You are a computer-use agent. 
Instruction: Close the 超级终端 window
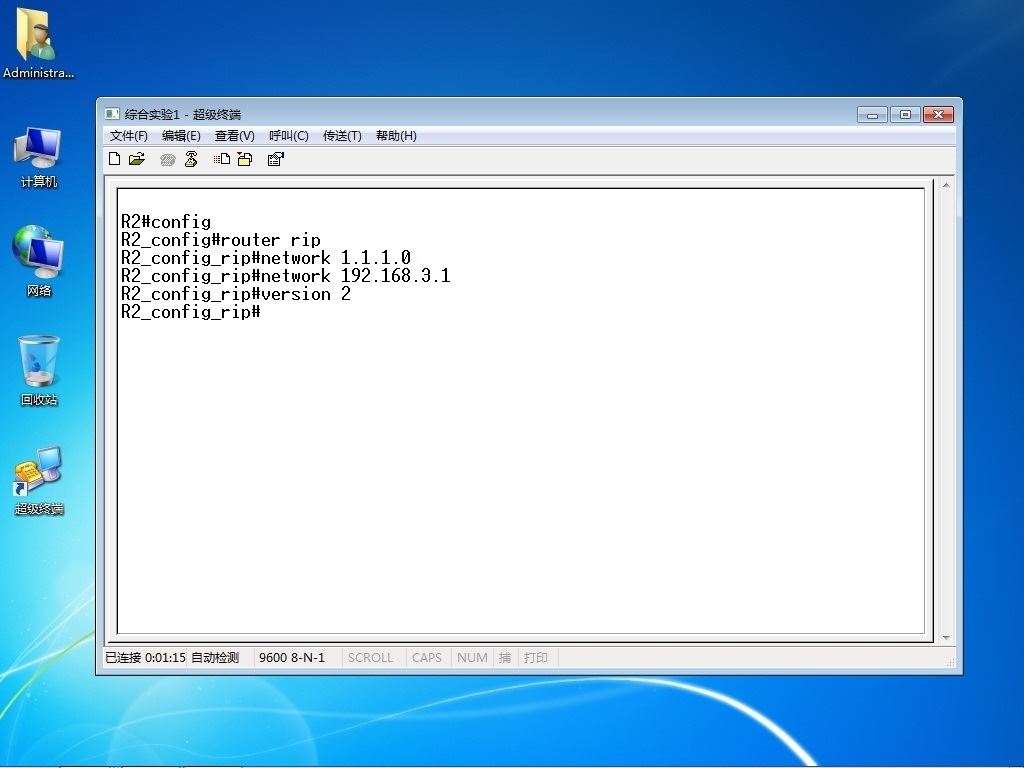tap(938, 115)
